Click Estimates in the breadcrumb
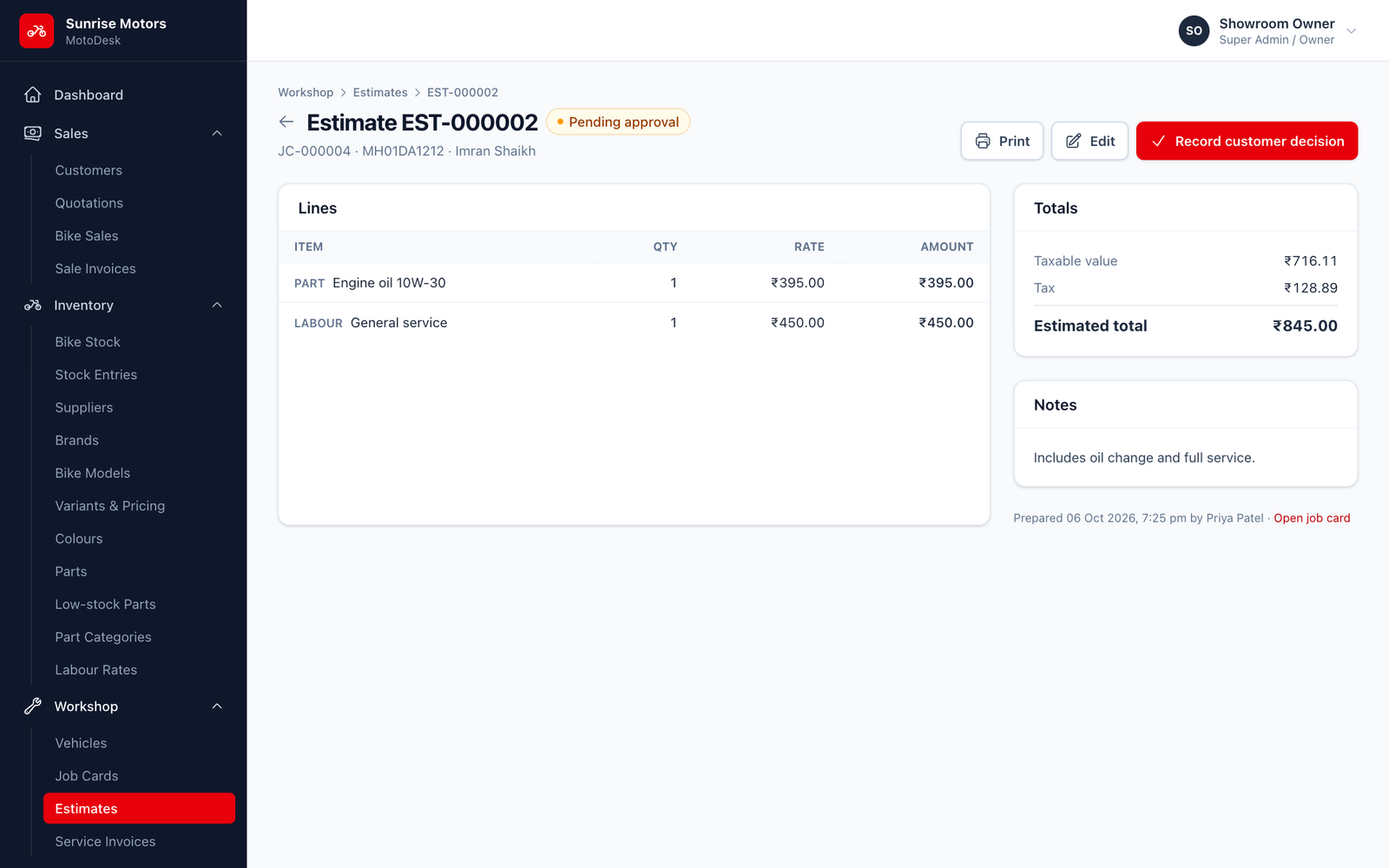 [x=380, y=93]
